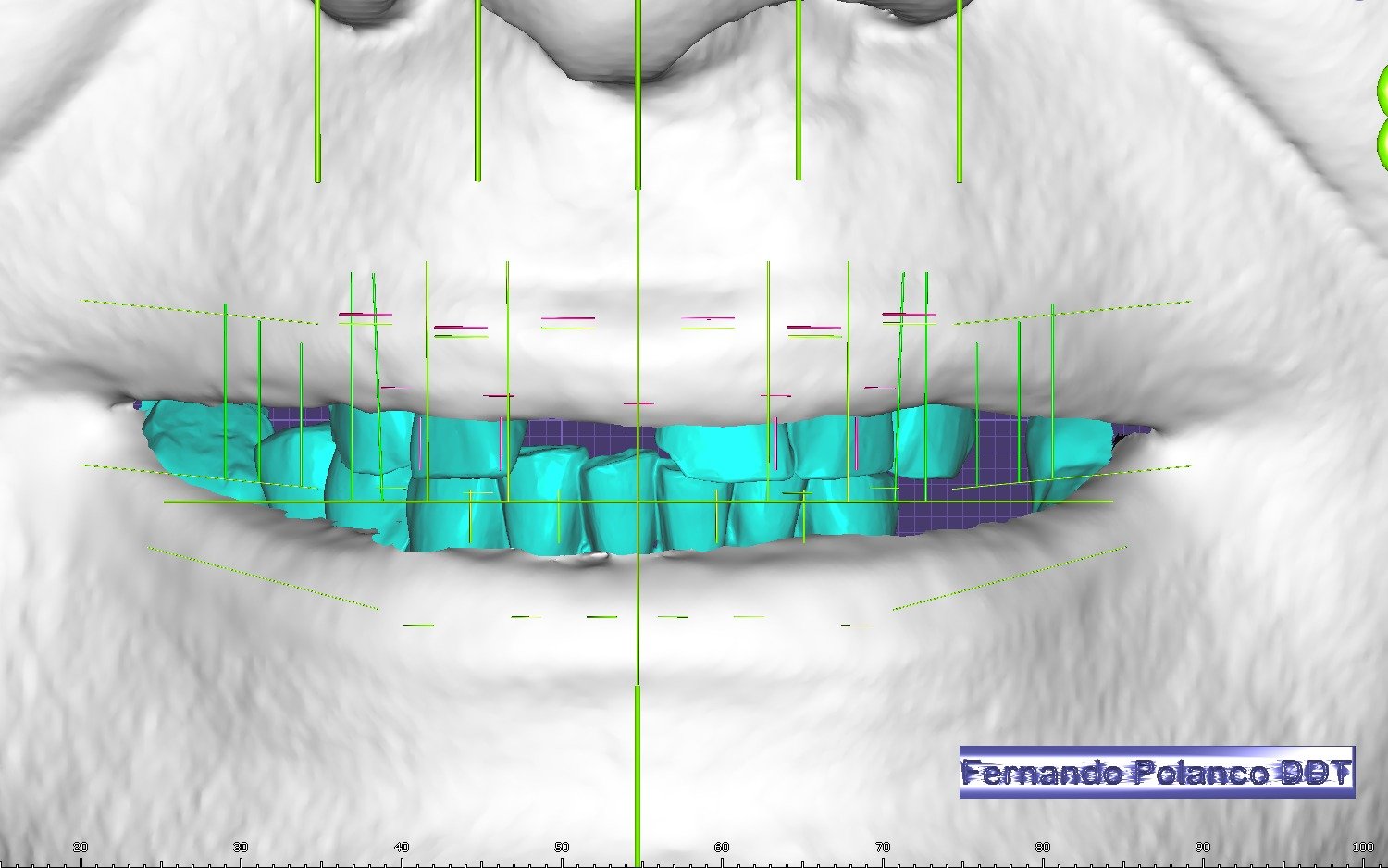This screenshot has height=868, width=1388.
Task: Click the Fernando Polanco DDT logo
Action: point(1157,772)
